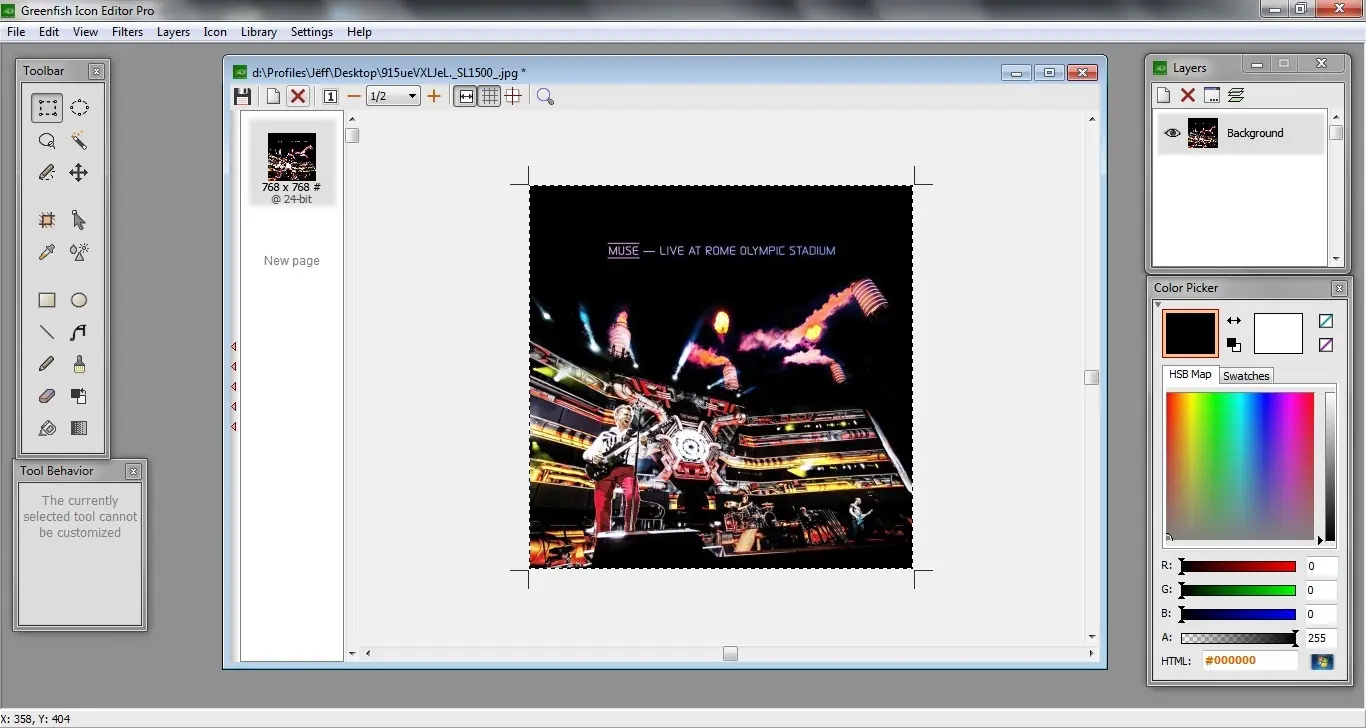The height and width of the screenshot is (728, 1366).
Task: Open the system color dialog button
Action: [1322, 661]
